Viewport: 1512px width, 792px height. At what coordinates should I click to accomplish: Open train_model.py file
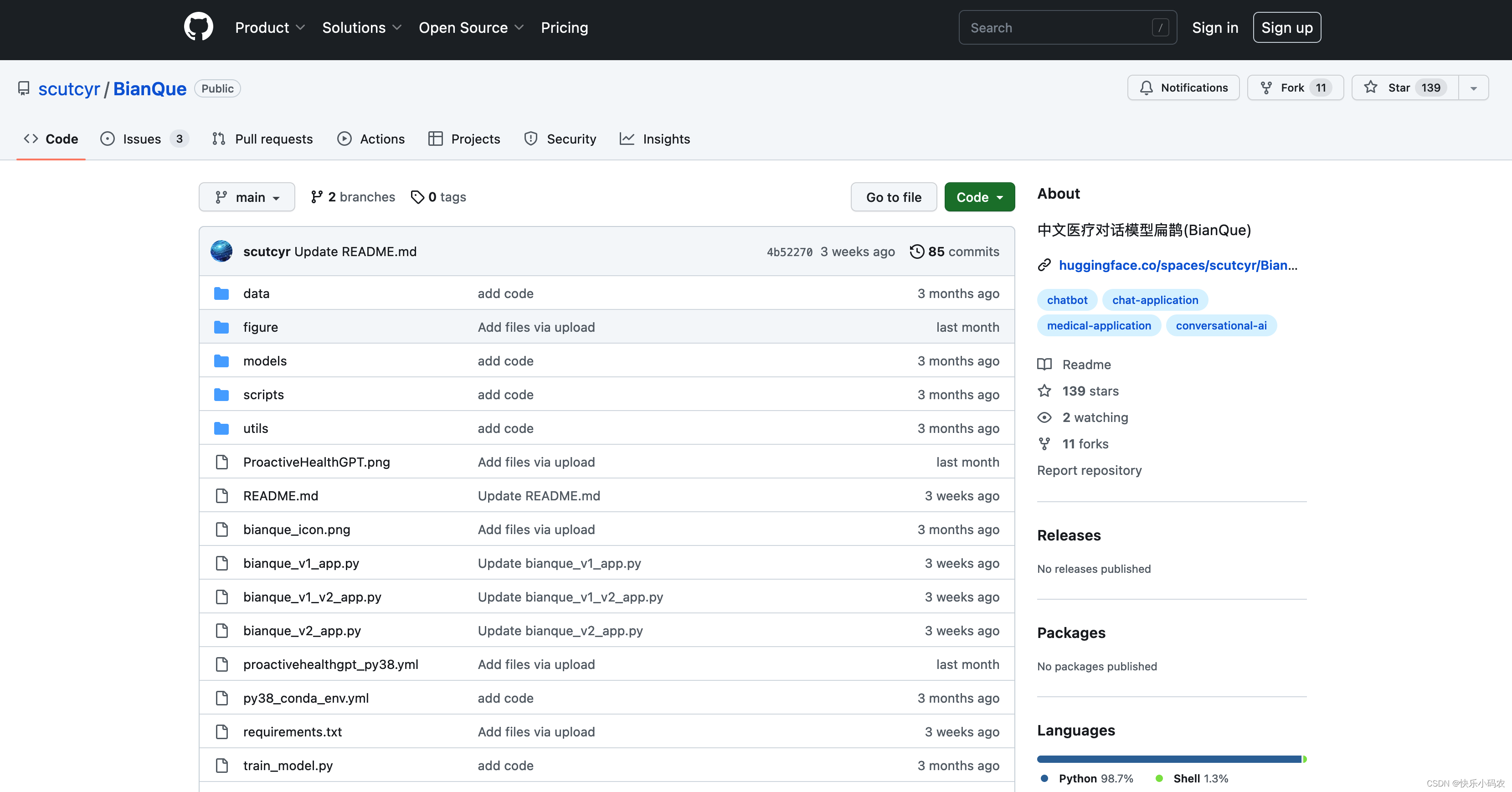click(287, 764)
